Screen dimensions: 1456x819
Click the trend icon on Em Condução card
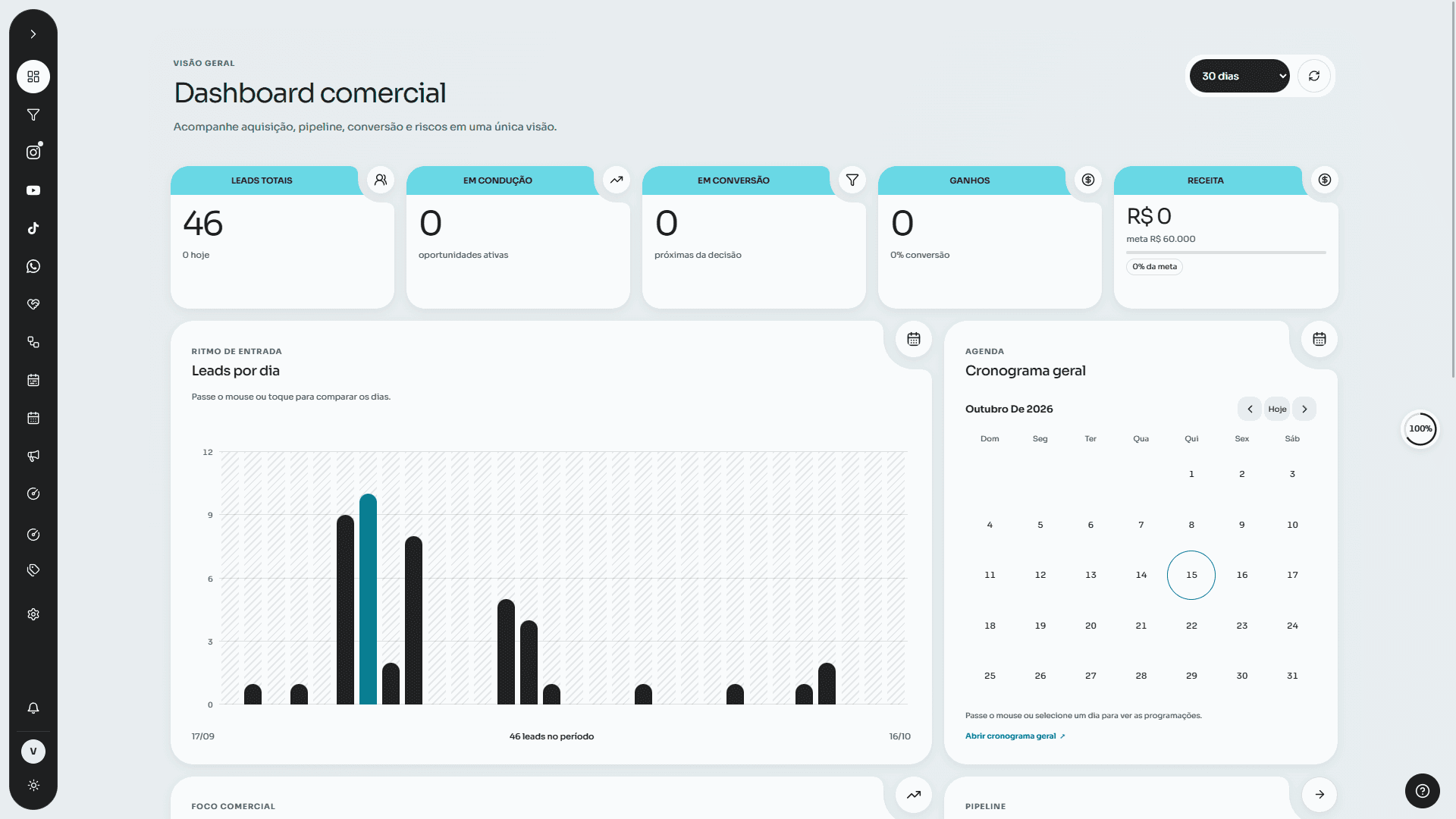(617, 180)
